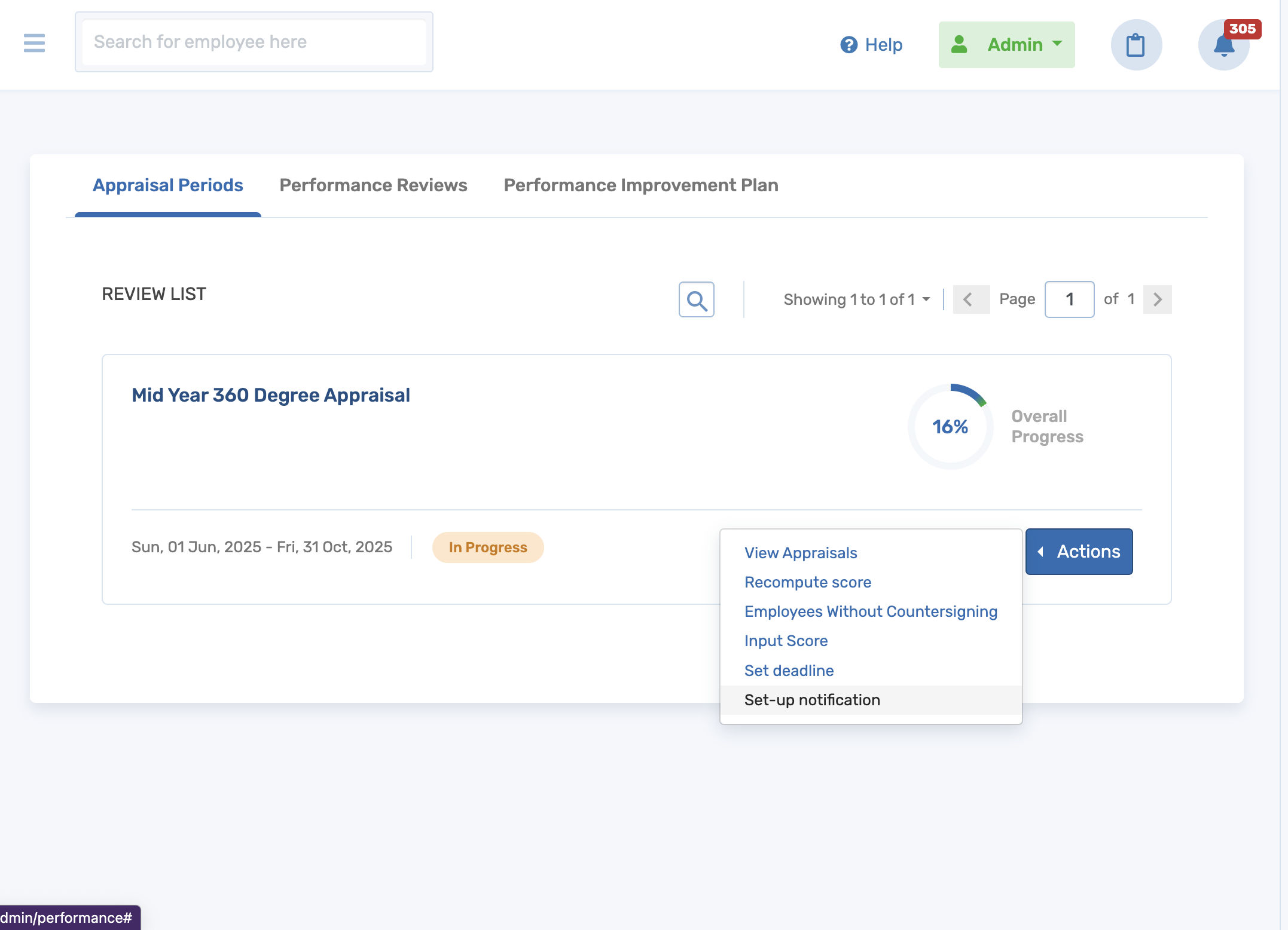The height and width of the screenshot is (930, 1288).
Task: Open the notifications bell icon
Action: tap(1223, 45)
